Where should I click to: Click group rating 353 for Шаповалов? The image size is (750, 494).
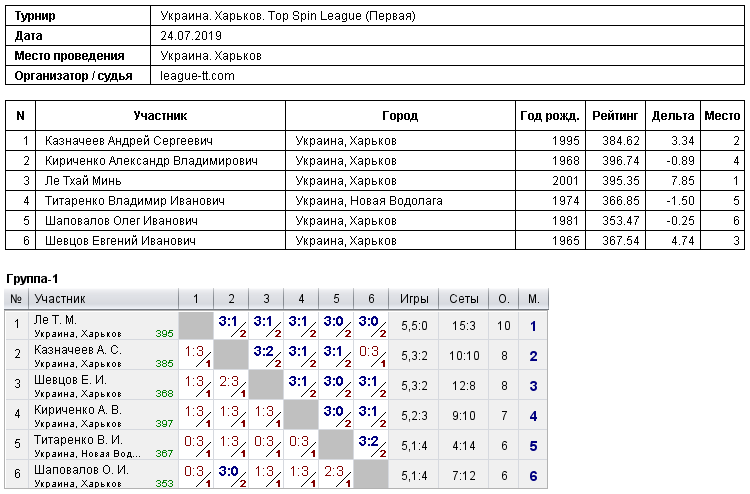tap(164, 483)
